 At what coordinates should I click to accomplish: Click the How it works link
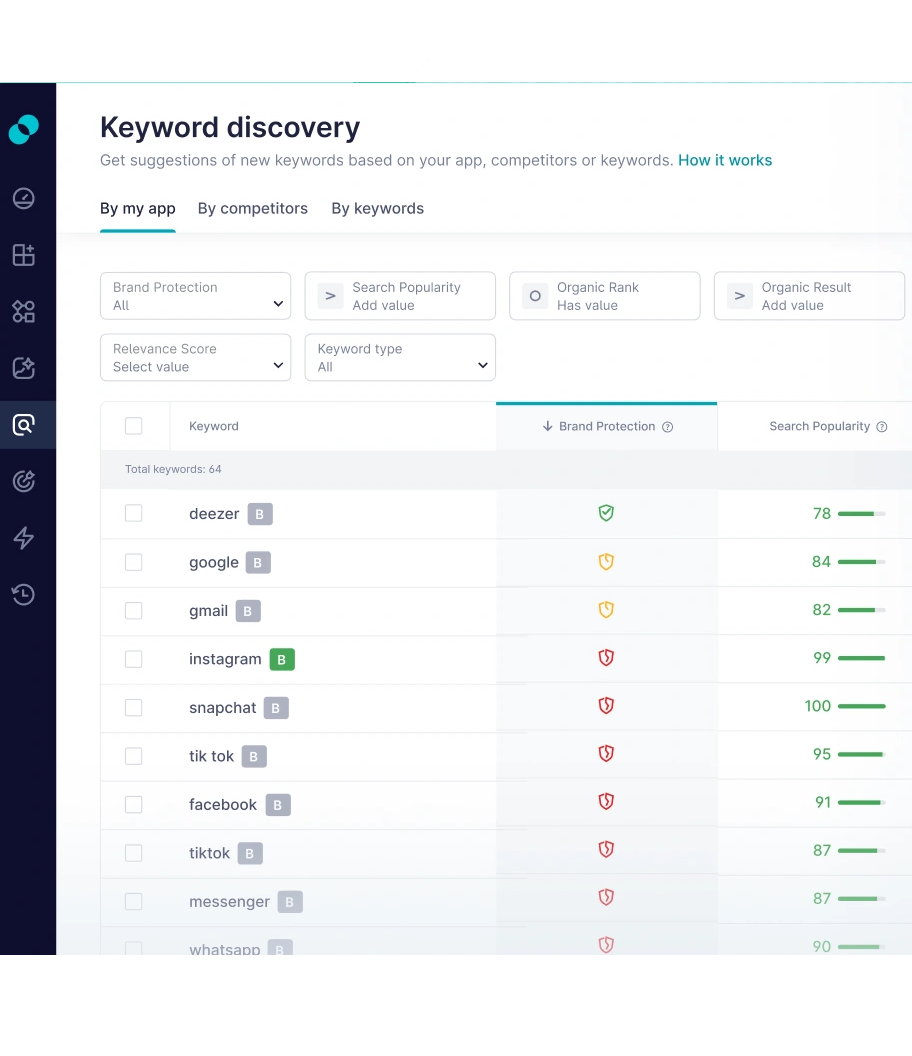pos(724,160)
